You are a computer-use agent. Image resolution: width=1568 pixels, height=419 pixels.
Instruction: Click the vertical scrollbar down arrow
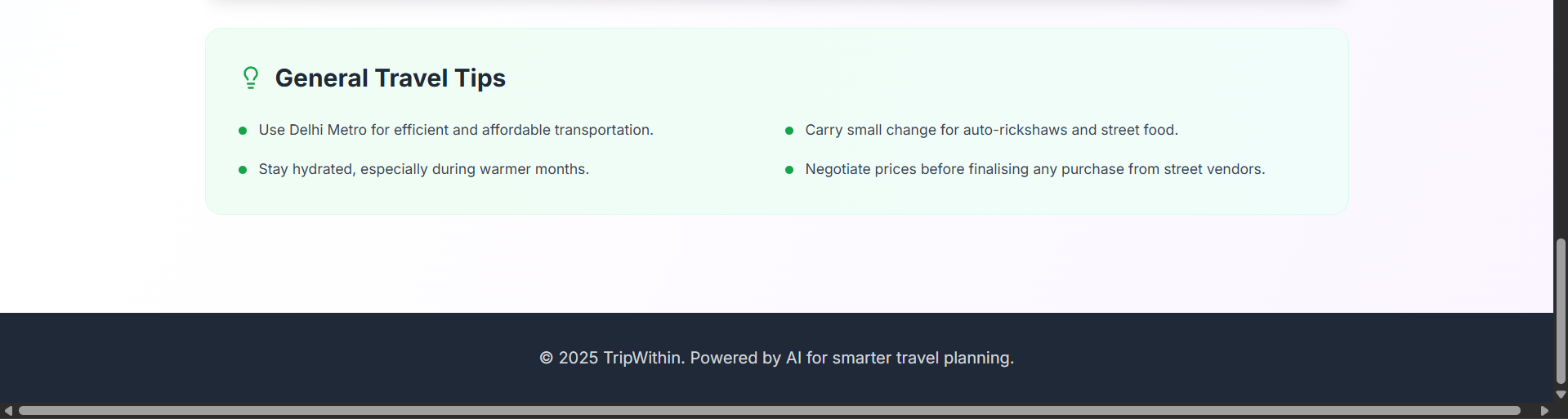point(1561,394)
